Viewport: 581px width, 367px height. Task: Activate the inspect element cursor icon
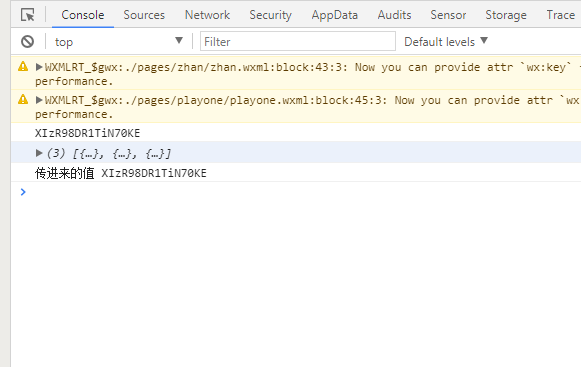28,15
